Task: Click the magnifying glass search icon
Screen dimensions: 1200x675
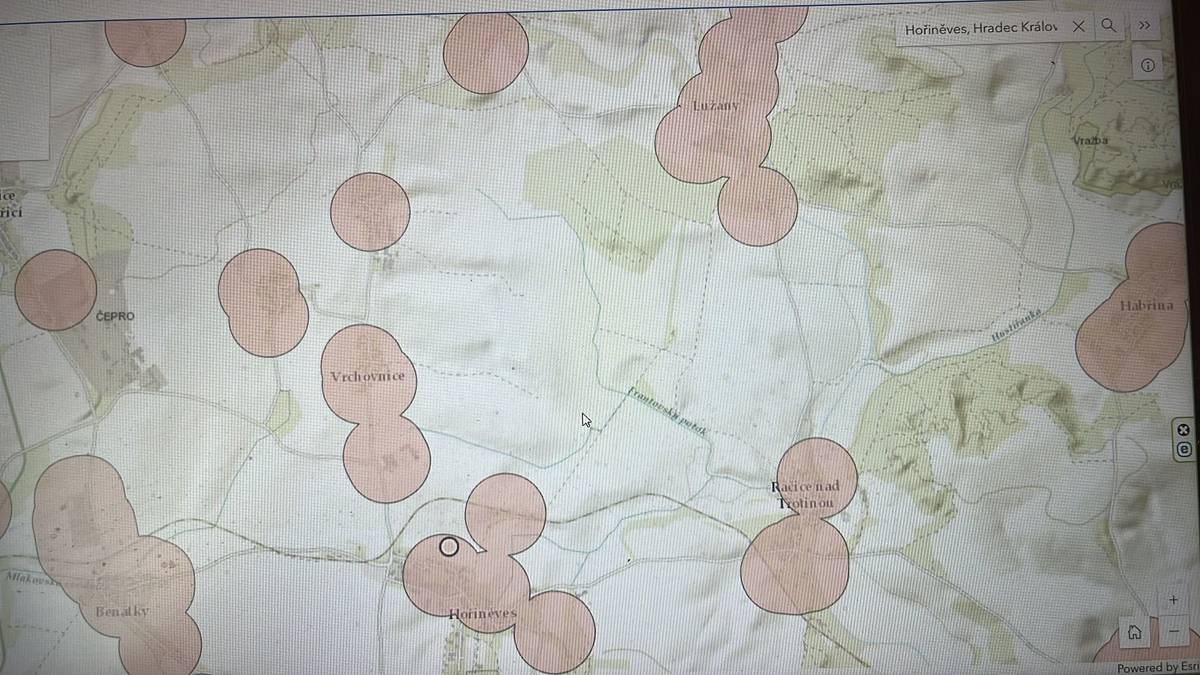Action: pyautogui.click(x=1109, y=27)
